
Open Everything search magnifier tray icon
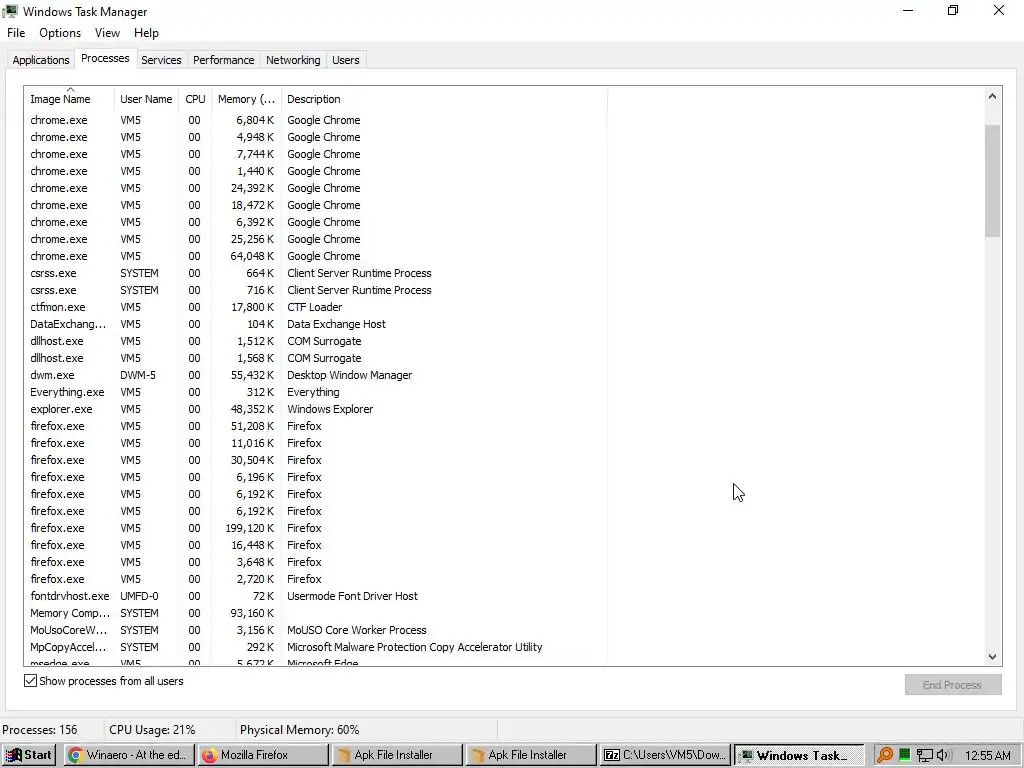click(884, 755)
